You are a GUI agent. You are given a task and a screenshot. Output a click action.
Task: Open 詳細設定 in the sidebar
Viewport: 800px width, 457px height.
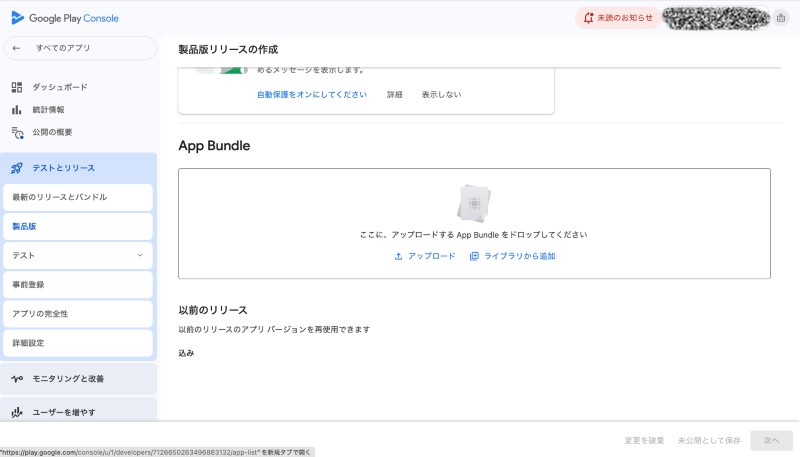pyautogui.click(x=78, y=343)
